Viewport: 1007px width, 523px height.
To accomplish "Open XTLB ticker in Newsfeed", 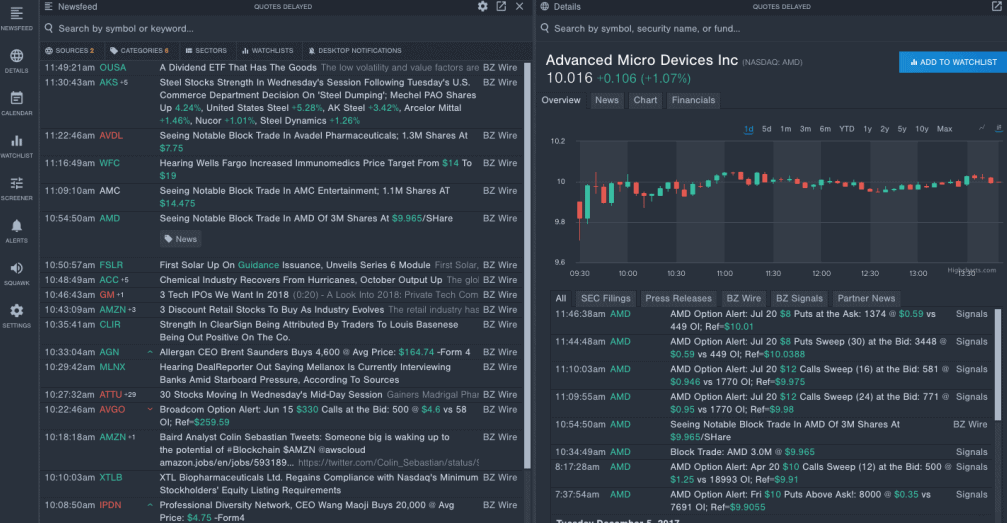I will (x=110, y=477).
